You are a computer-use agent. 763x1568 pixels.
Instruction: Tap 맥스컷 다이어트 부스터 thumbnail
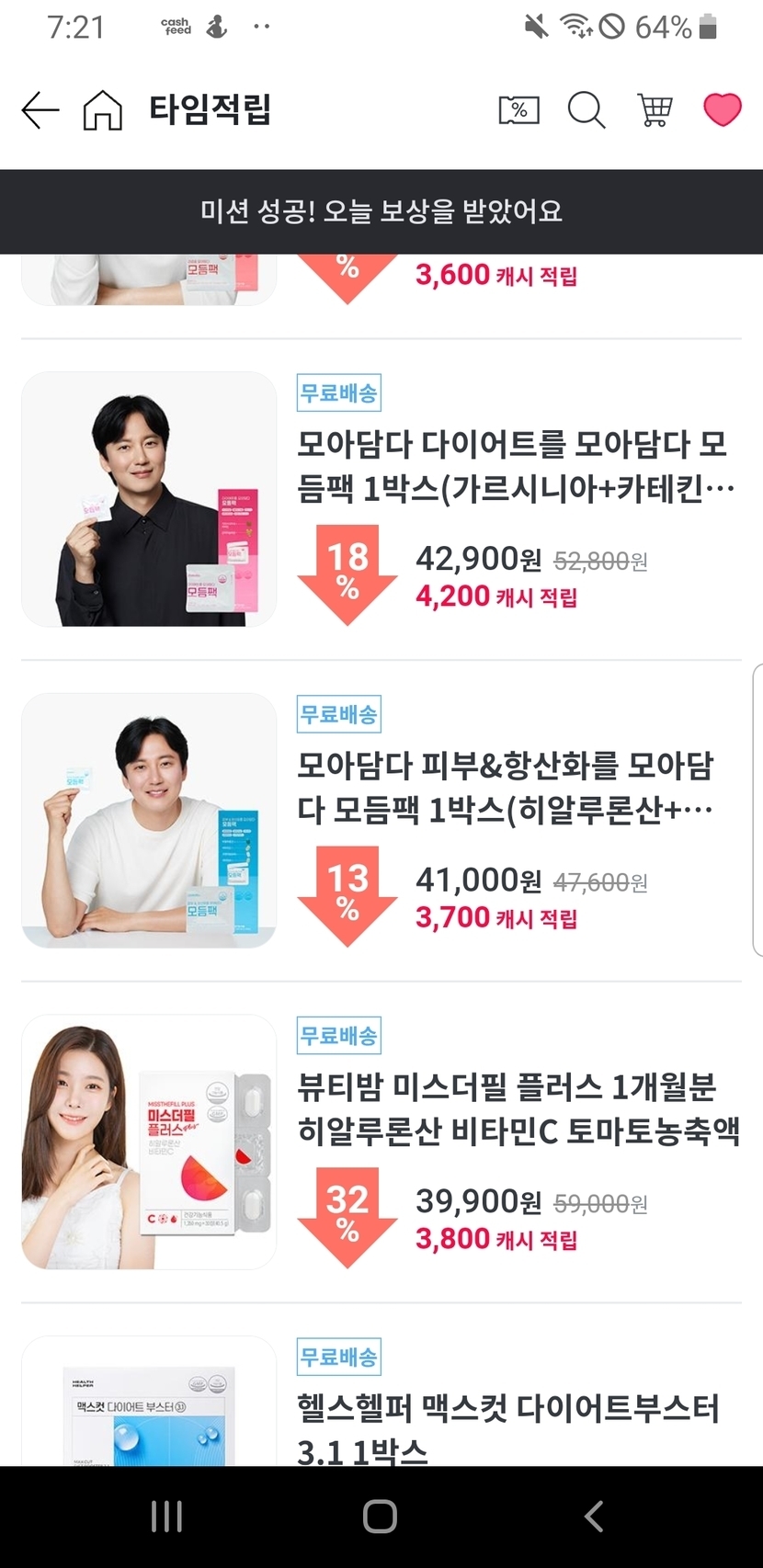click(149, 1401)
